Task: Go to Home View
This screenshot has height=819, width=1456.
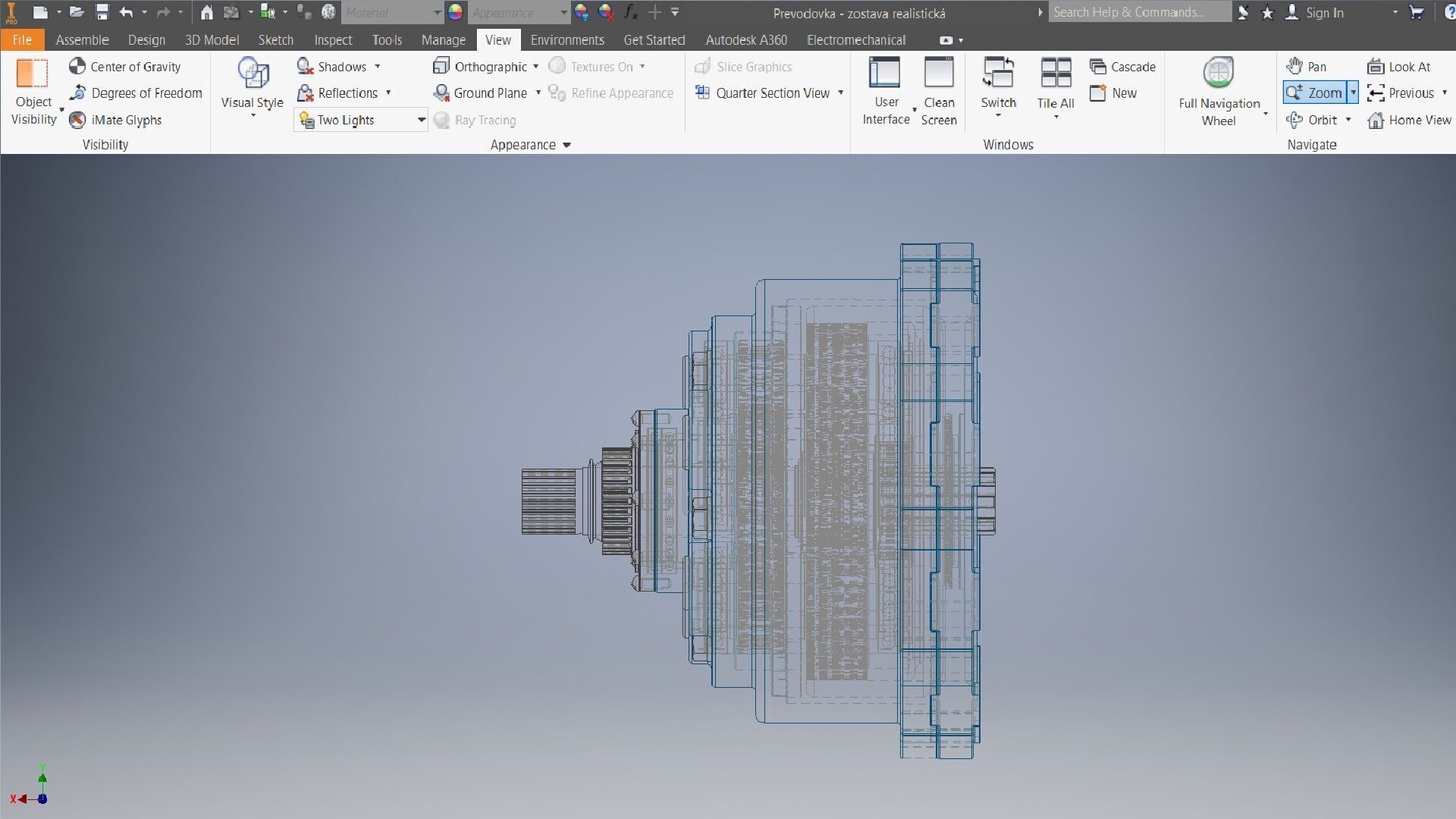Action: click(x=1409, y=120)
